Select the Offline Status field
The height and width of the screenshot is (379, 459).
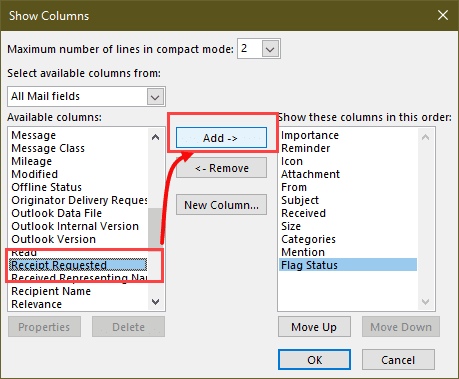tap(79, 187)
